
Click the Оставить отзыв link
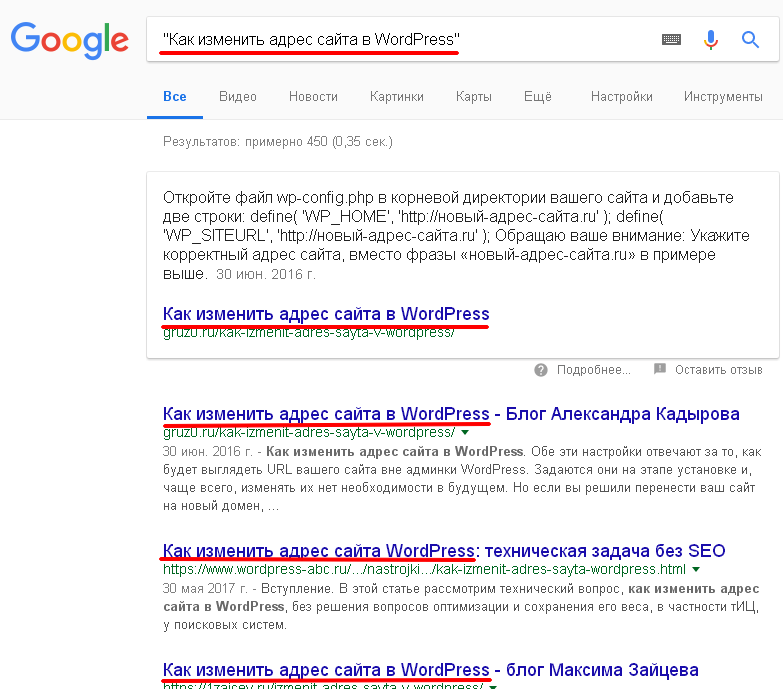pyautogui.click(x=719, y=370)
